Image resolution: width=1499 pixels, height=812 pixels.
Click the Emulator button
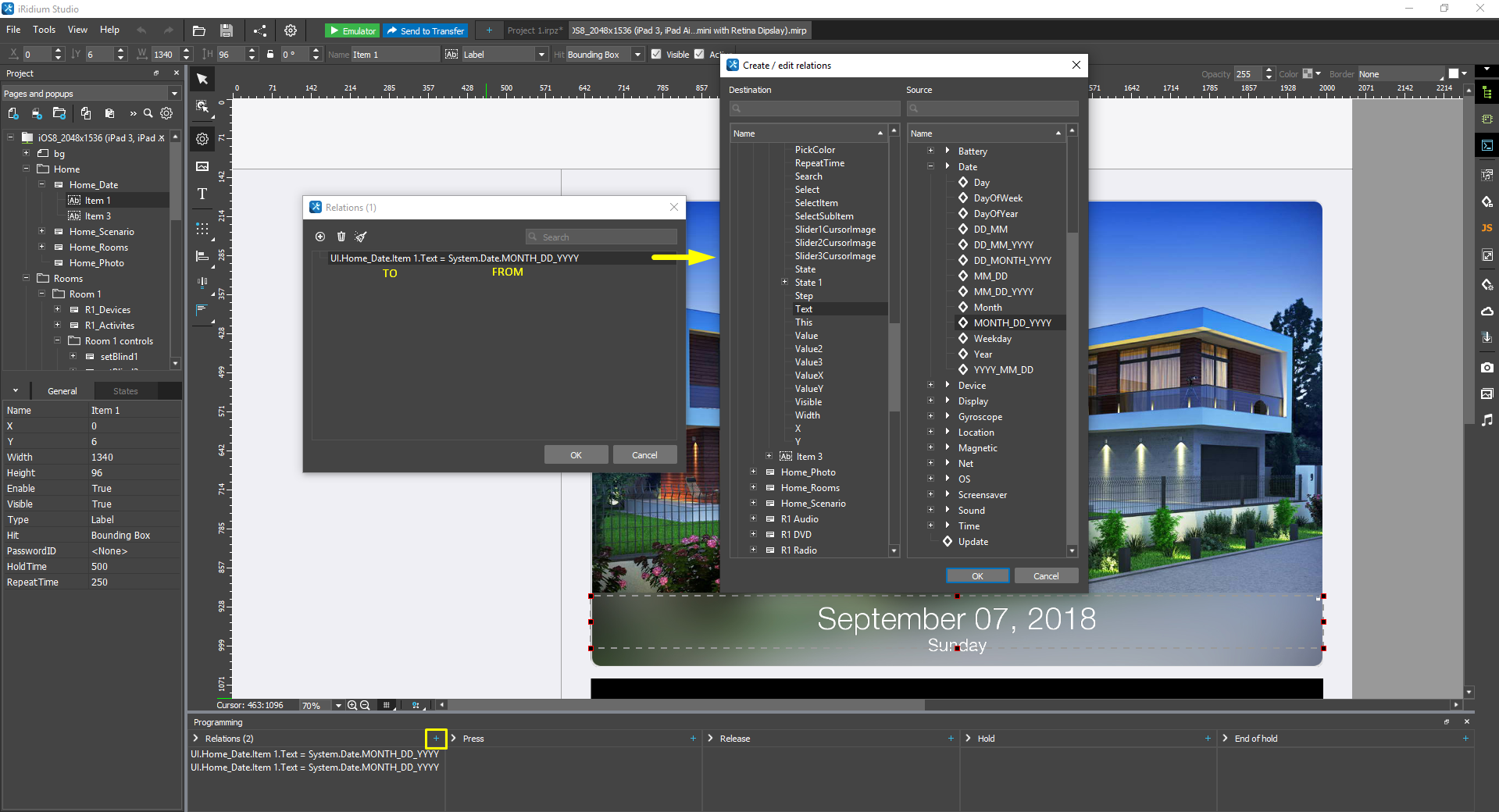coord(352,30)
